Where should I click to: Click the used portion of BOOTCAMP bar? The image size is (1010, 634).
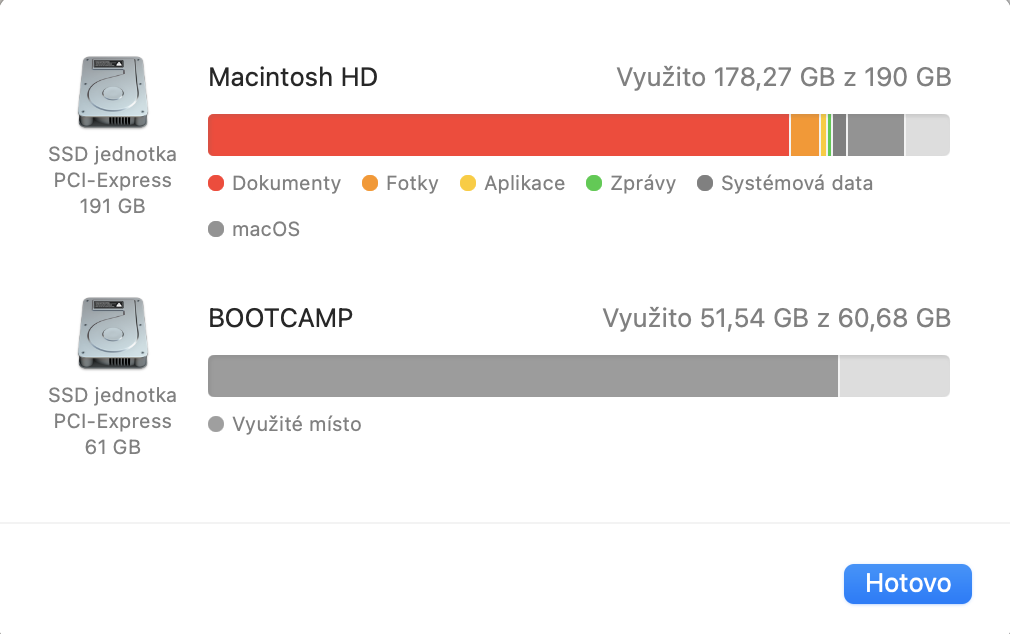pos(520,376)
